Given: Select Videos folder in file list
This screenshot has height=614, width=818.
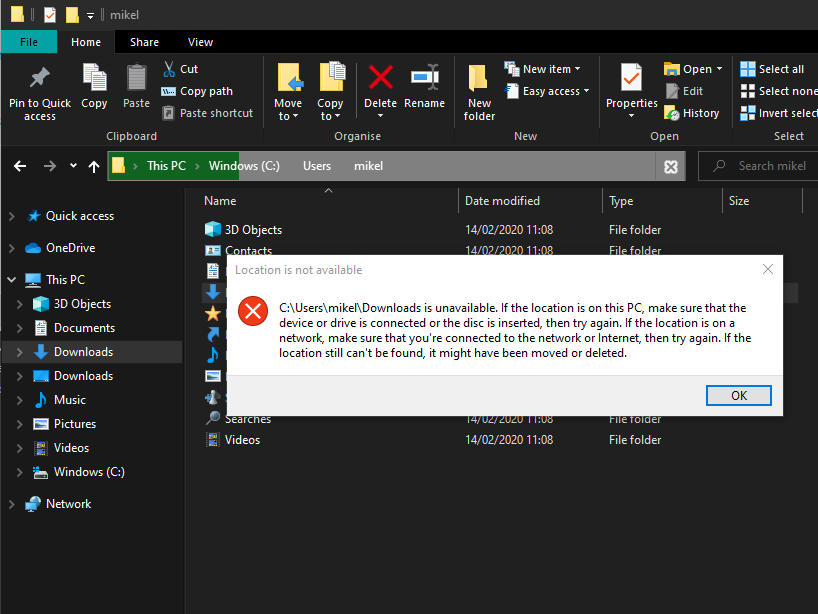Looking at the screenshot, I should click(x=242, y=440).
